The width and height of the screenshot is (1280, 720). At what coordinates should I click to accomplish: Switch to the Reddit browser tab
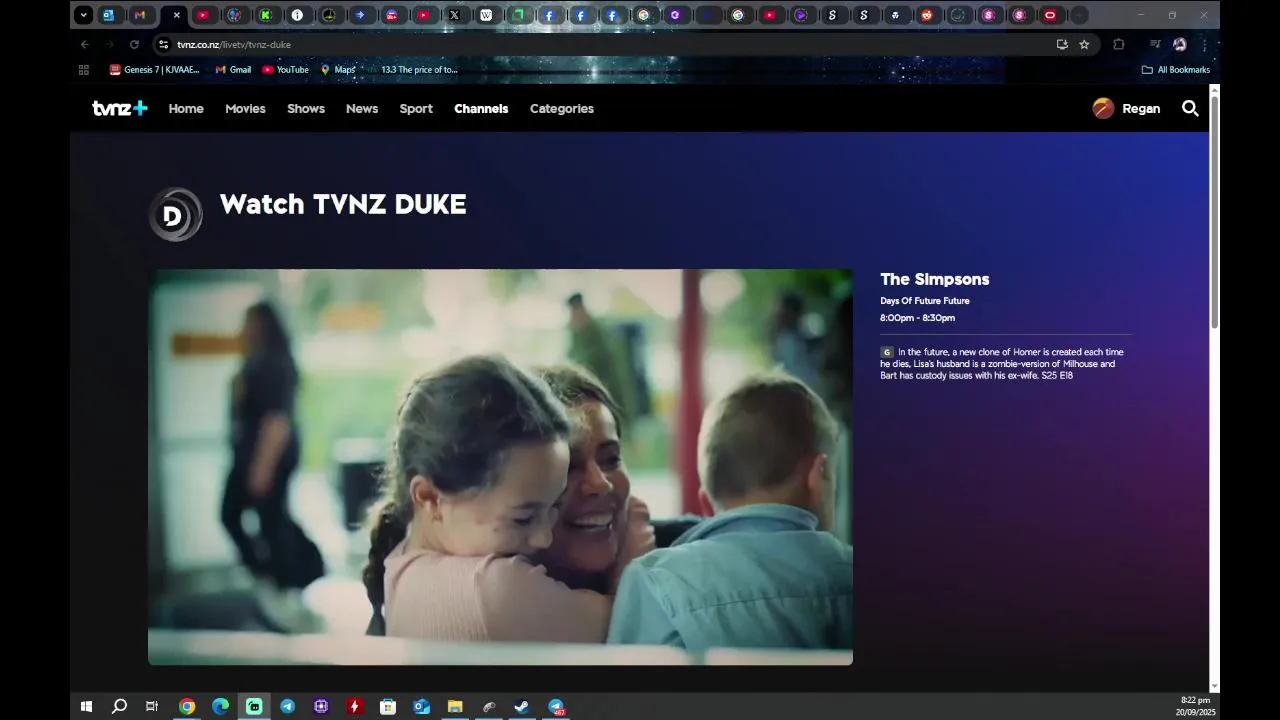click(926, 15)
